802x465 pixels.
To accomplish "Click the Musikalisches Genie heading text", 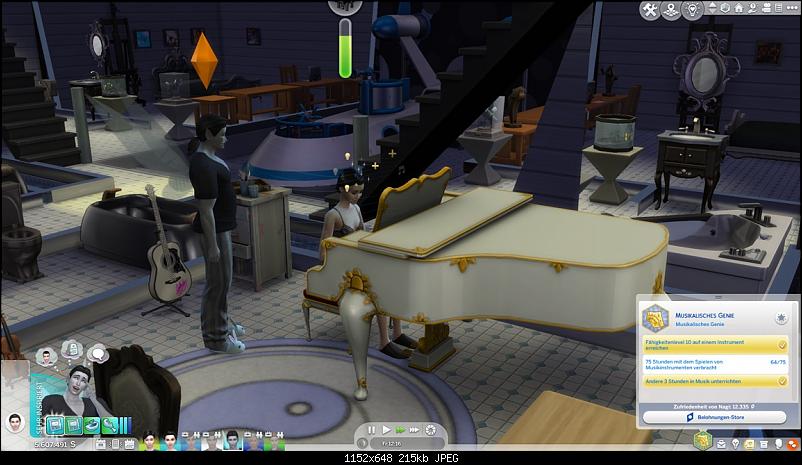I will [x=705, y=316].
